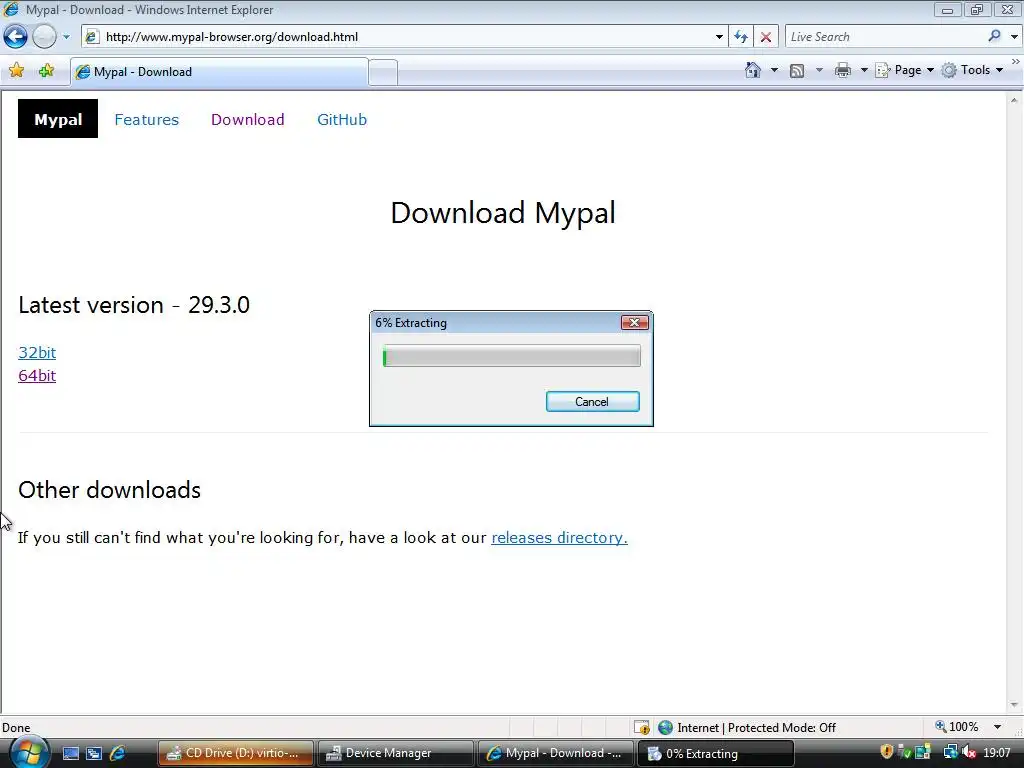Viewport: 1024px width, 768px height.
Task: Click the RSS Feeds icon
Action: [x=797, y=71]
